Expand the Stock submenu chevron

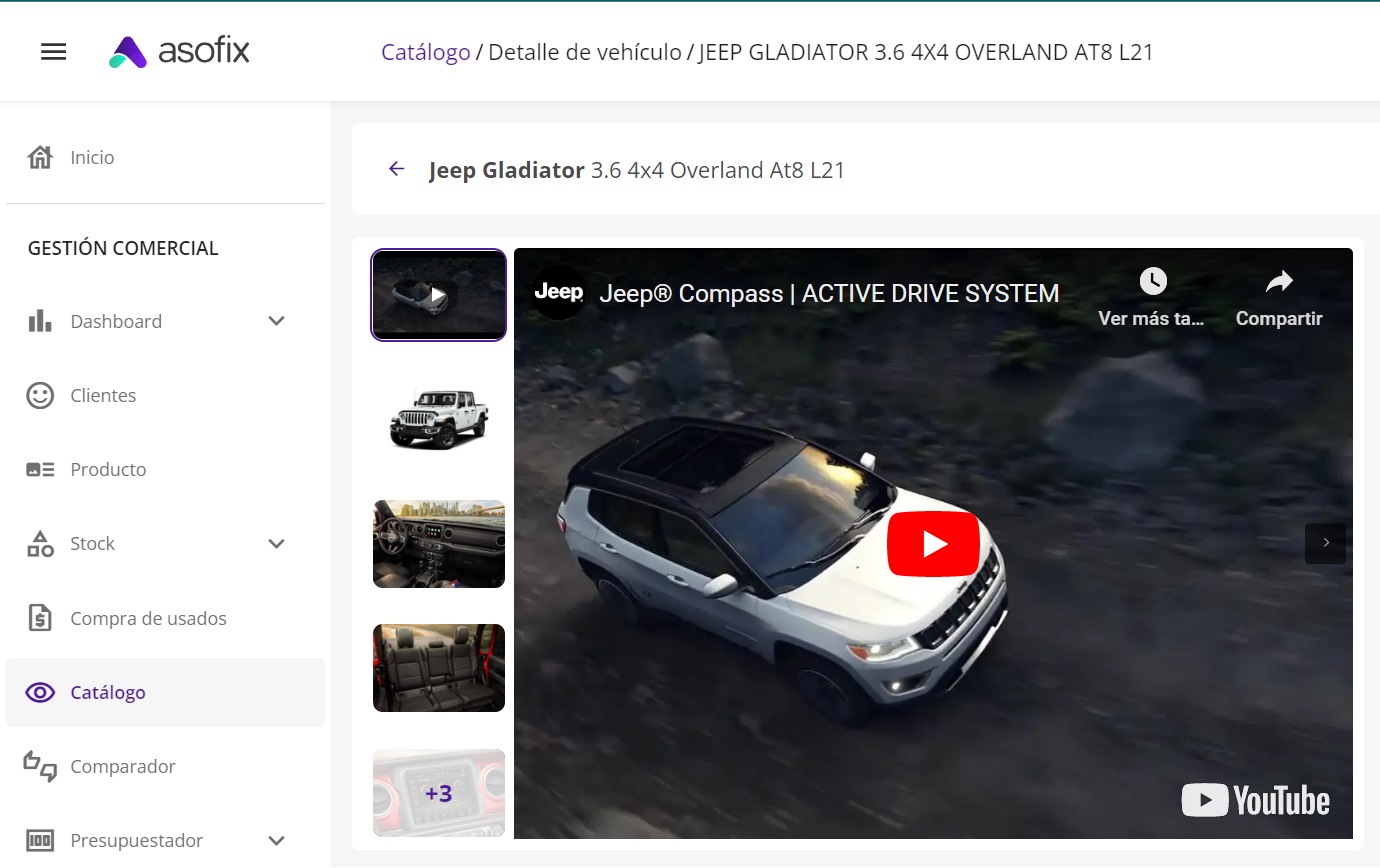[277, 543]
